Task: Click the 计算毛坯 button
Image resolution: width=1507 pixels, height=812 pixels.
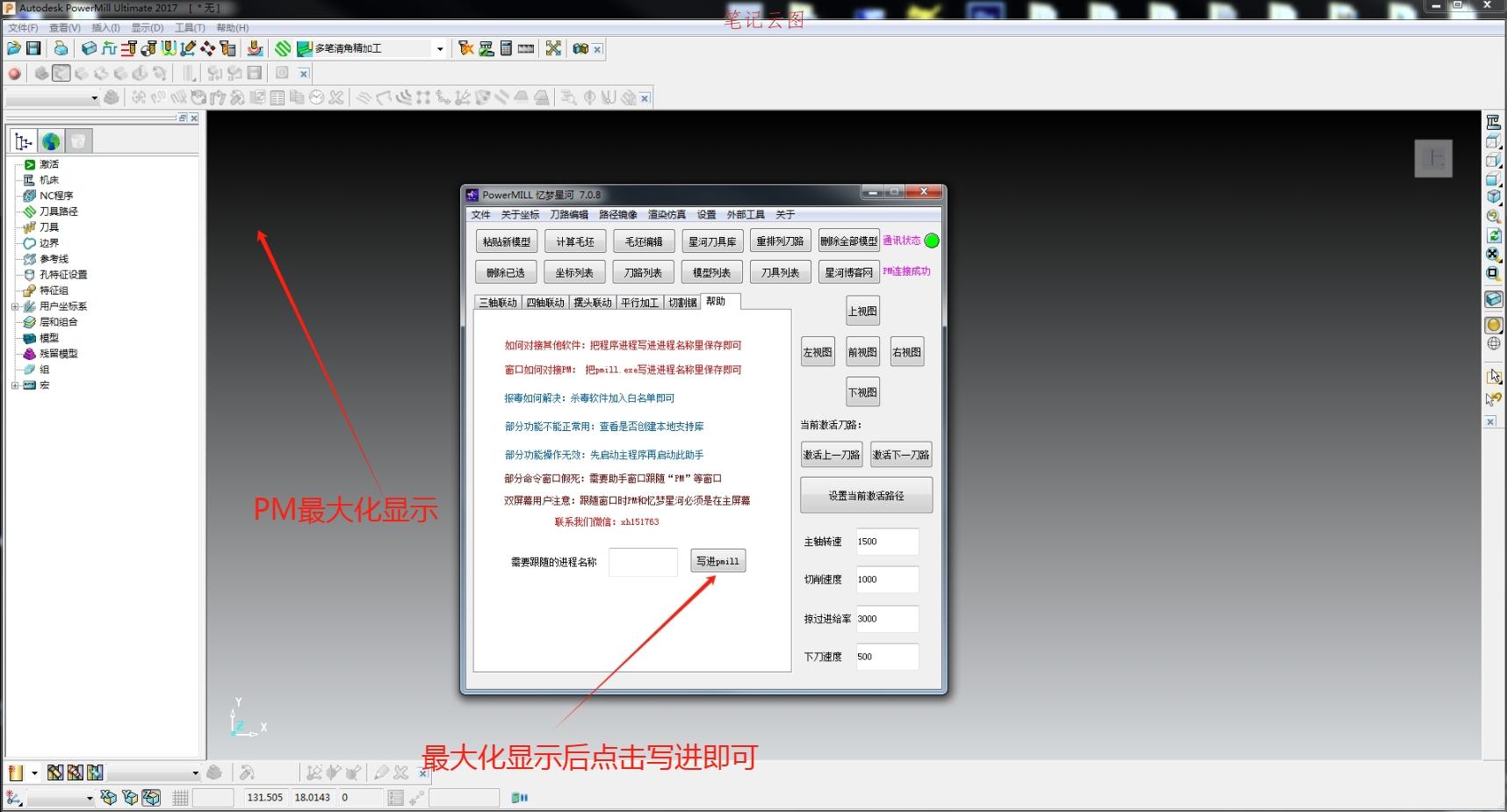Action: click(574, 241)
